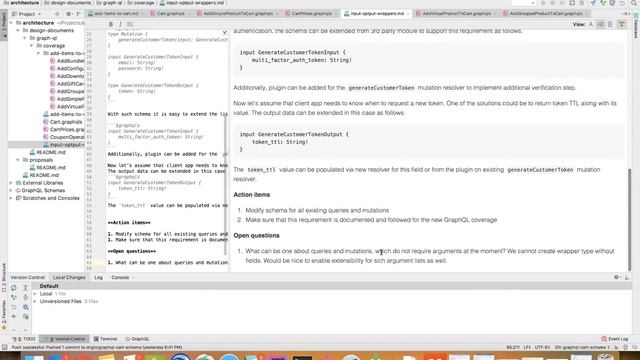Viewport: 640px width, 360px height.
Task: Toggle auto-scroll preview button in View toolbar
Action: [622, 24]
